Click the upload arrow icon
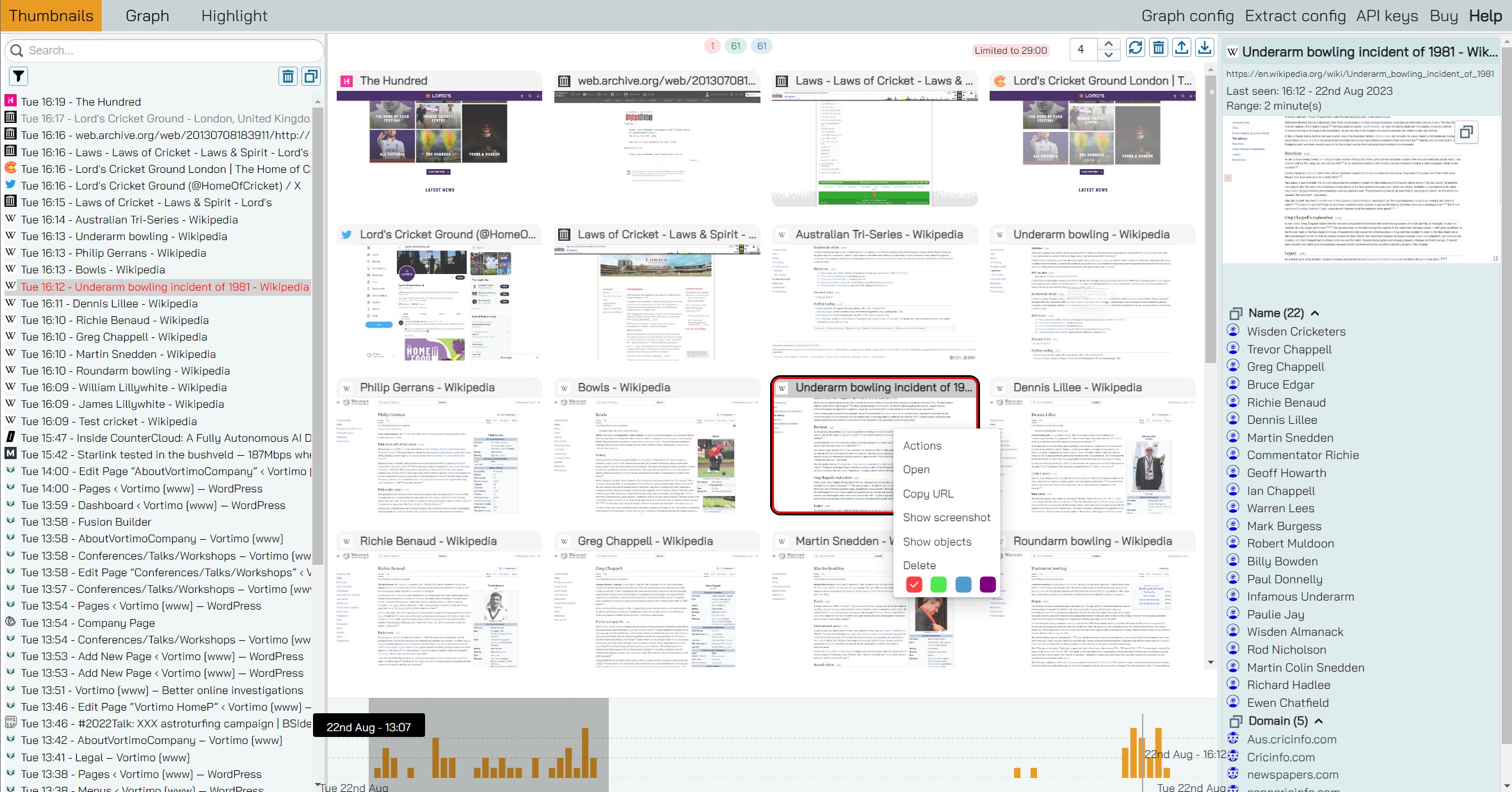This screenshot has width=1512, height=792. tap(1182, 48)
